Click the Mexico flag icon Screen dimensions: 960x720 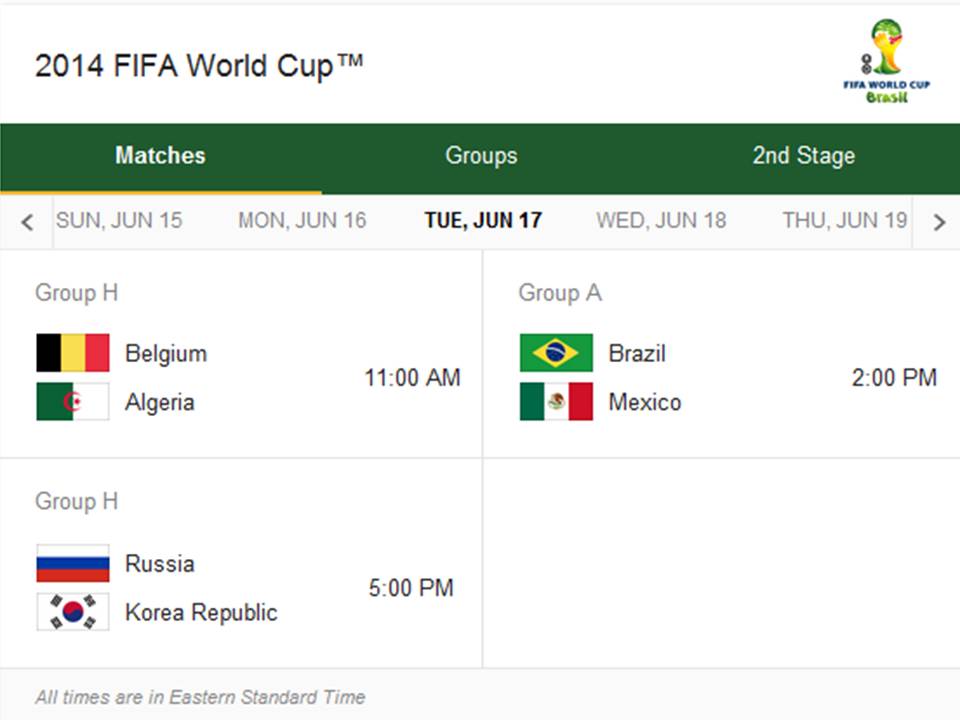tap(556, 402)
